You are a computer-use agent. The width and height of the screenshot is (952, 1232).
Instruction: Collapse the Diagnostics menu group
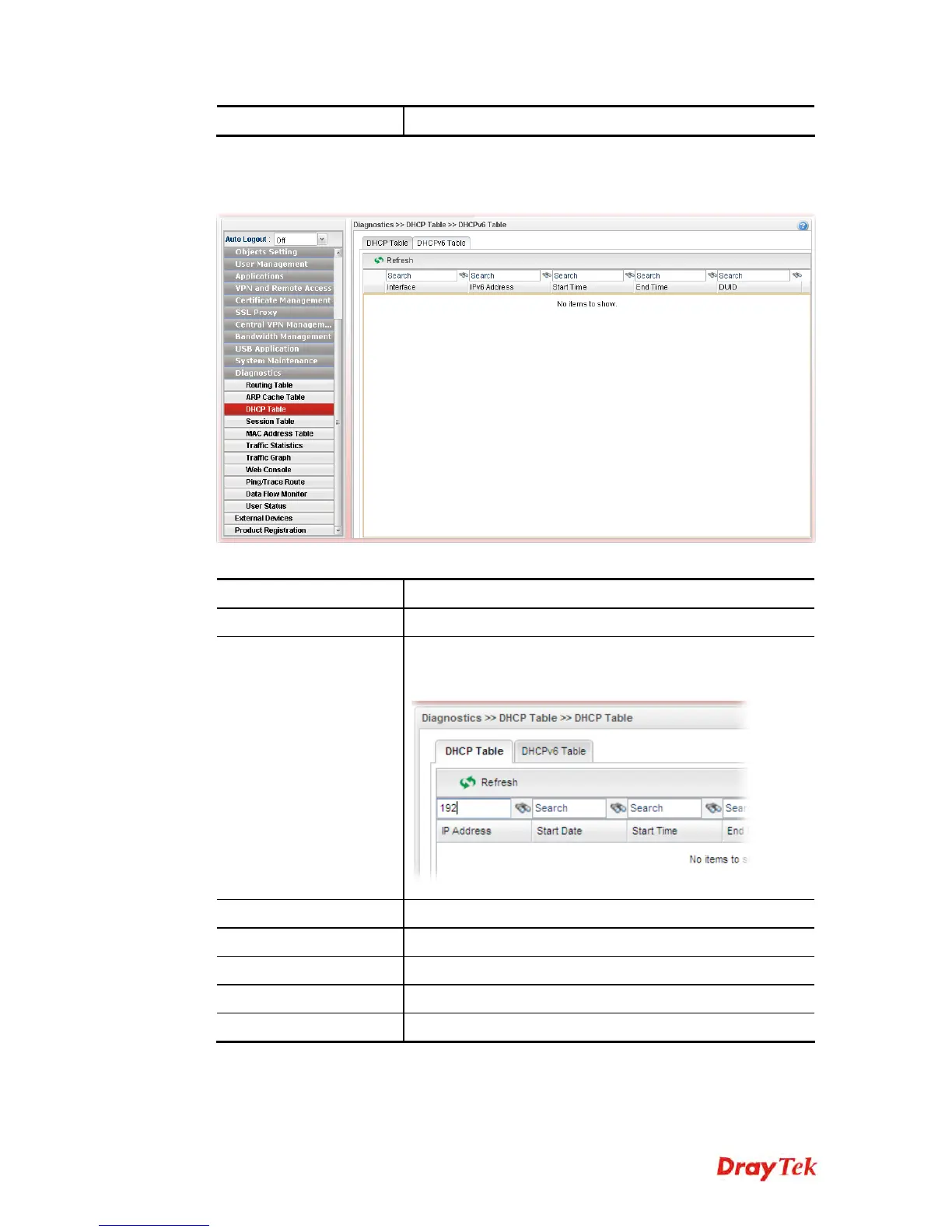[x=278, y=373]
